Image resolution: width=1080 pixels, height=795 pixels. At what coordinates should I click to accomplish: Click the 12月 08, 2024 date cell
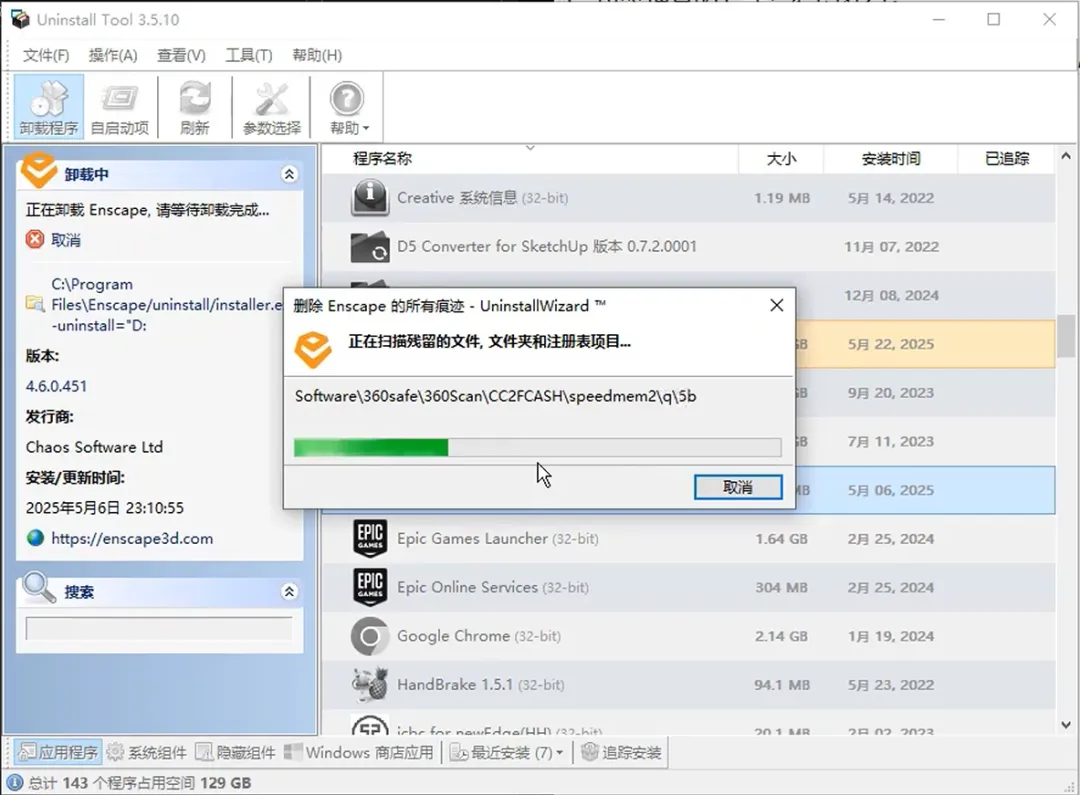891,296
